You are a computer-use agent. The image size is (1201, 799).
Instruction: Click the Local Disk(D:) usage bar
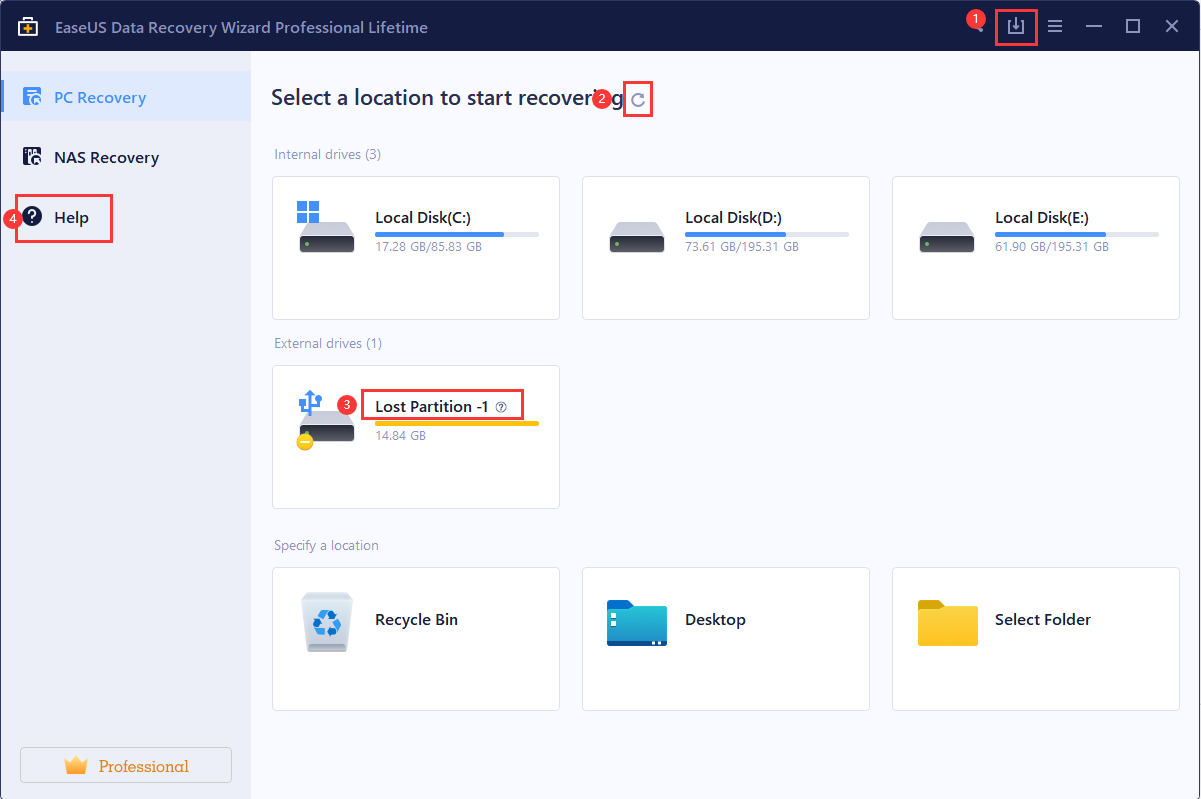point(766,234)
